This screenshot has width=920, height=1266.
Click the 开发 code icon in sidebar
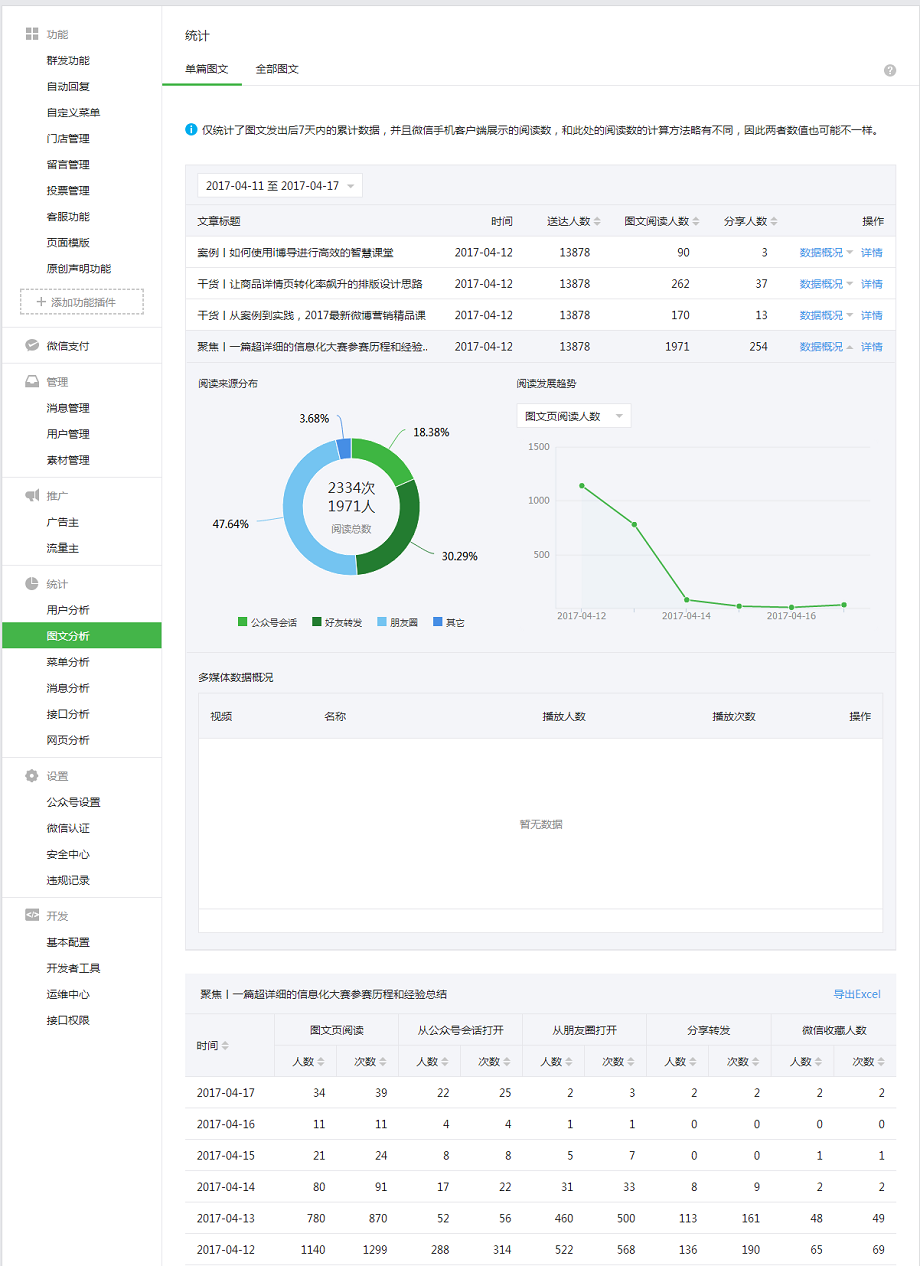tap(32, 916)
